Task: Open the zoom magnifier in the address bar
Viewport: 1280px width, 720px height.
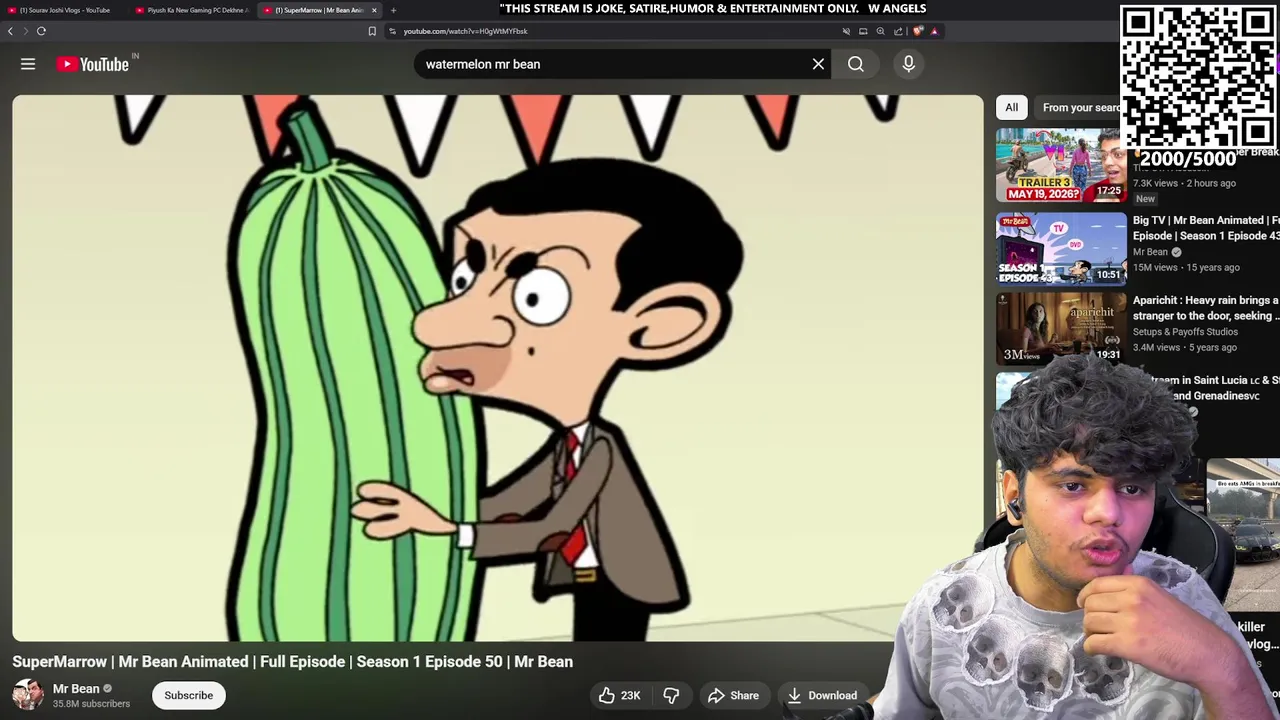Action: pos(880,31)
